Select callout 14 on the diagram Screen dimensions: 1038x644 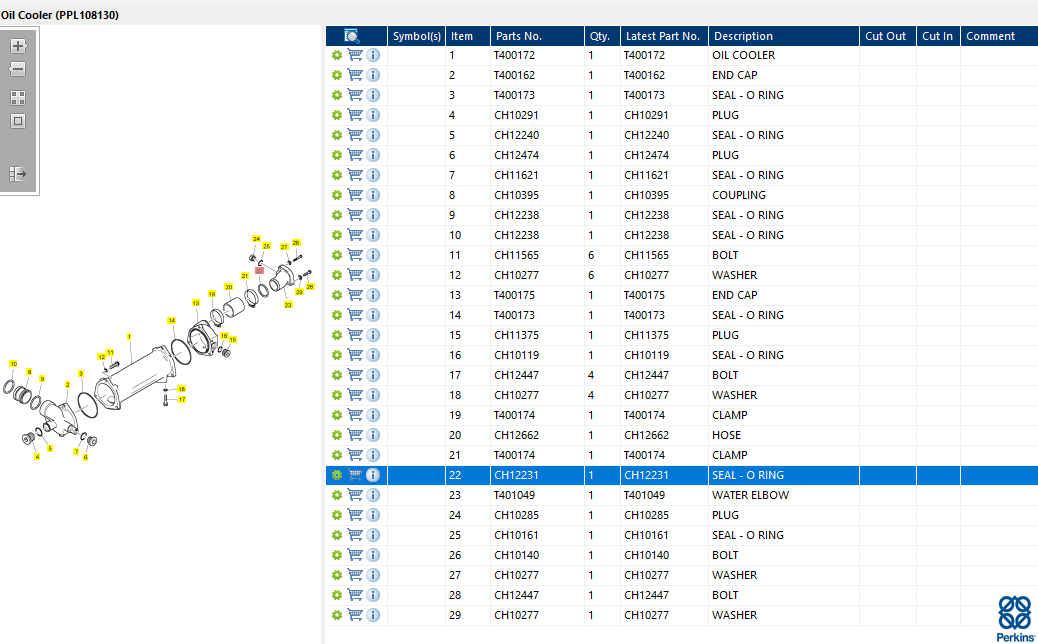tap(171, 320)
